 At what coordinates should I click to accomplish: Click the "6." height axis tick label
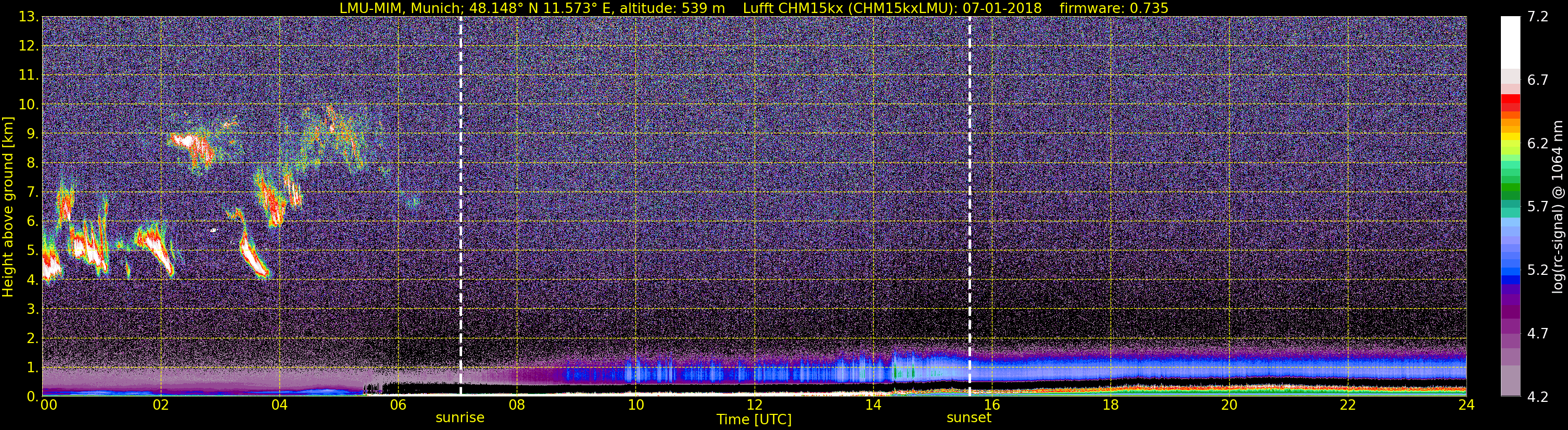click(x=32, y=221)
